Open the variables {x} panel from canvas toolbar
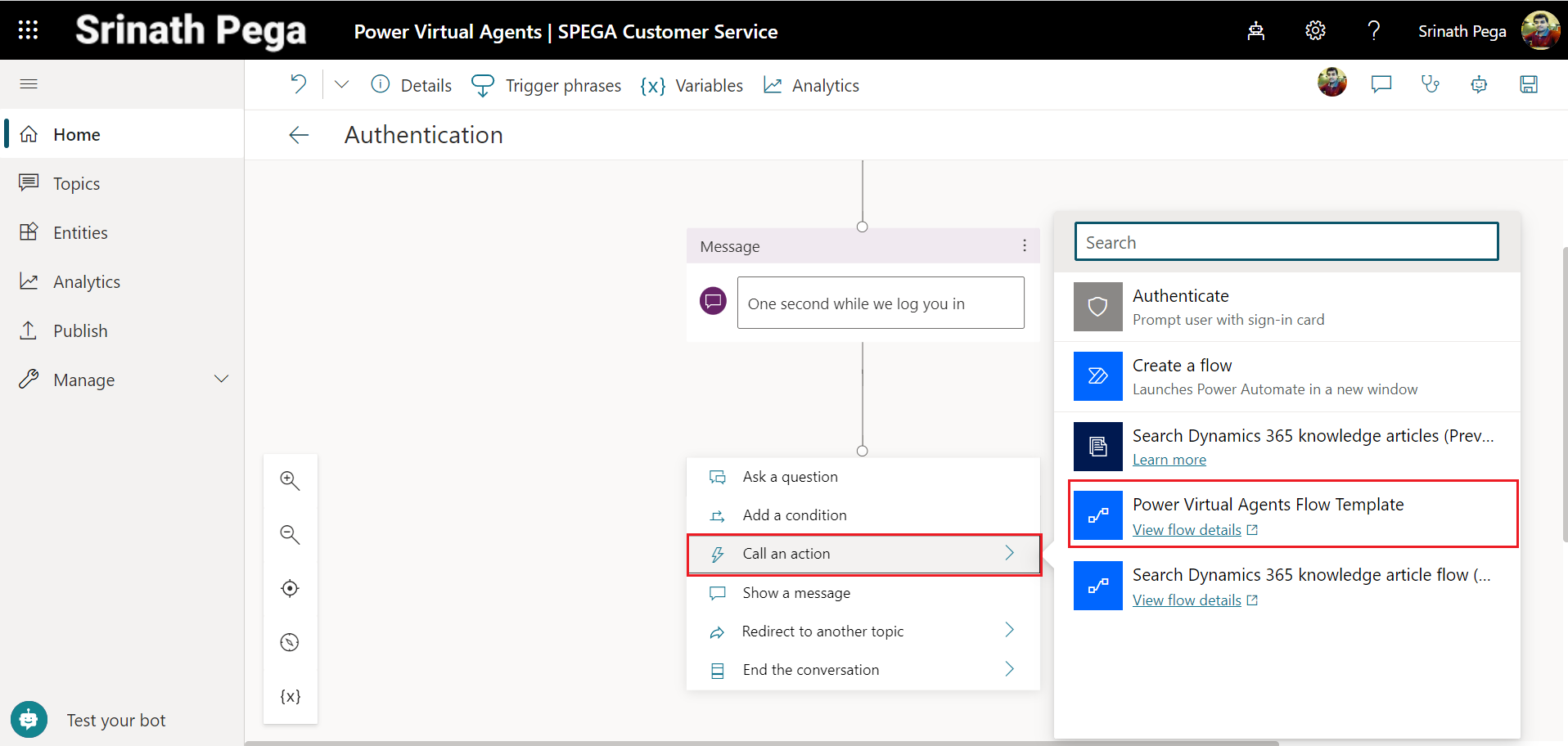Image resolution: width=1568 pixels, height=746 pixels. point(290,696)
